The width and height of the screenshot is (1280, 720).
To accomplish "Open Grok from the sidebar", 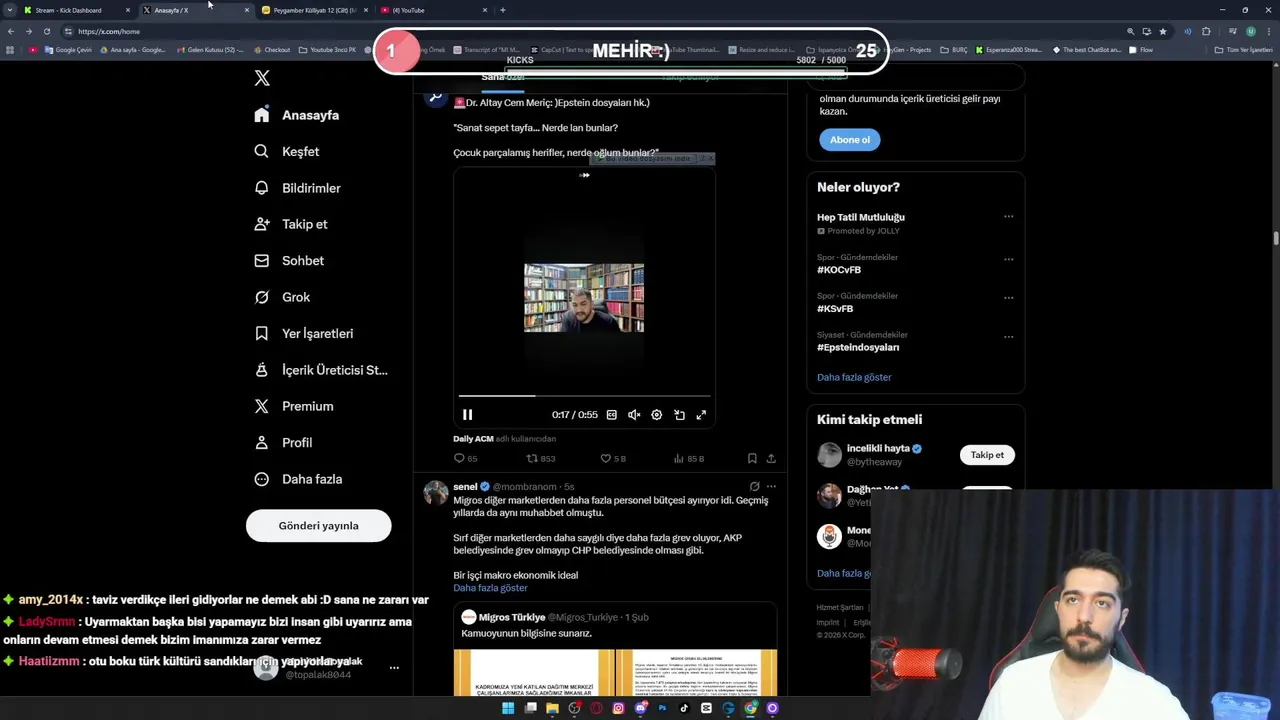I will click(x=282, y=297).
